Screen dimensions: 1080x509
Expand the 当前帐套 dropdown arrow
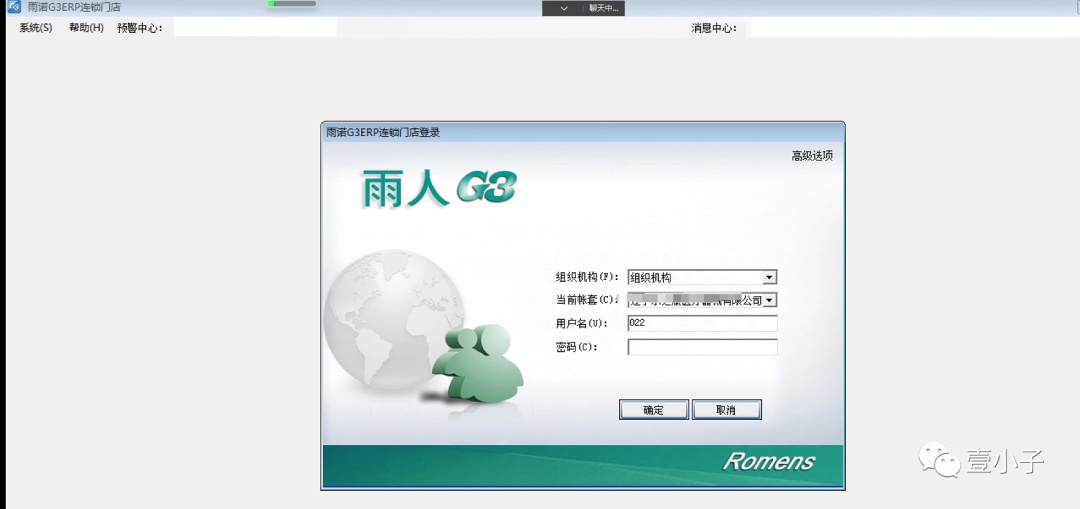pos(771,300)
